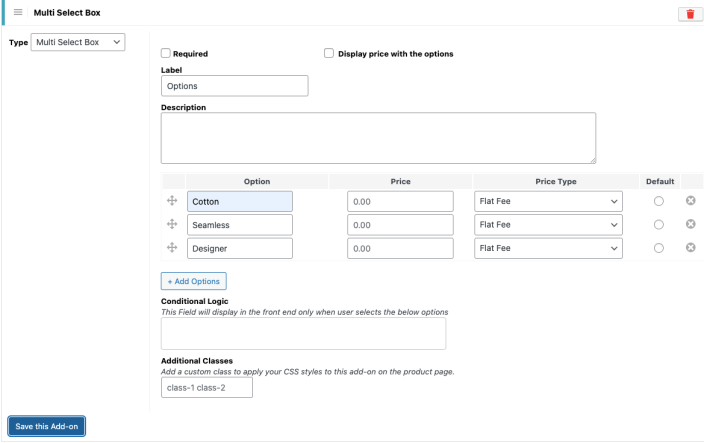Remove the Seamless option row
This screenshot has height=443, width=704.
[690, 224]
